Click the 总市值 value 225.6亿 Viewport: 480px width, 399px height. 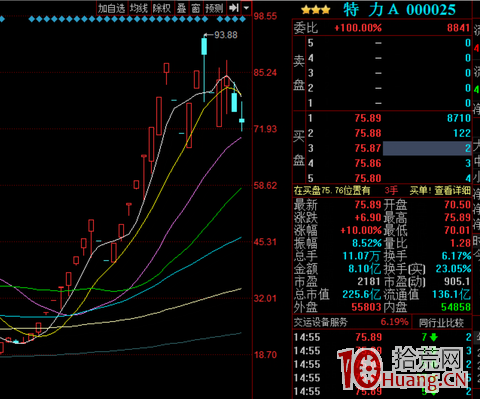362,294
